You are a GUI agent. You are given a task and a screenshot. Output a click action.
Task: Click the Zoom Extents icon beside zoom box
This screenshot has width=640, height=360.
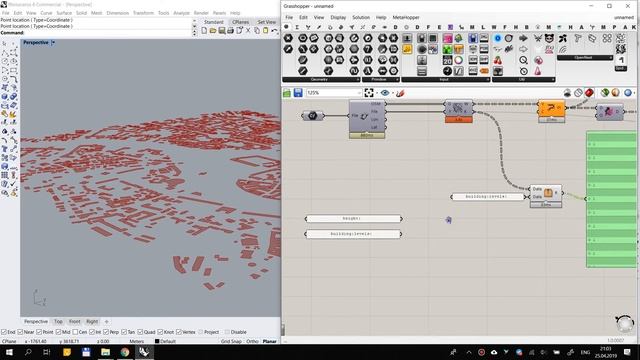369,93
